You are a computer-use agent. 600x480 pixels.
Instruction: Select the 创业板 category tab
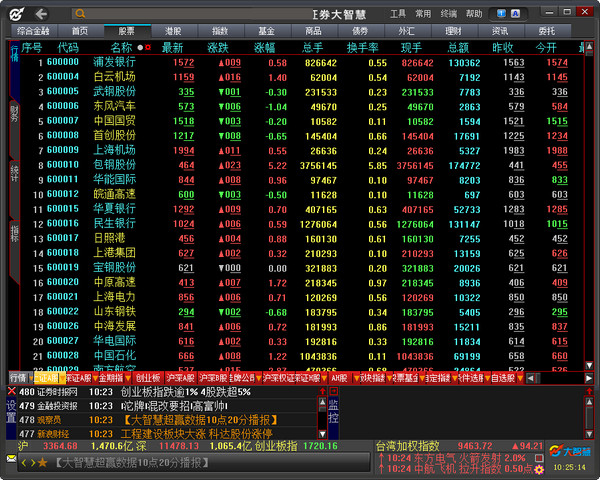tap(148, 379)
